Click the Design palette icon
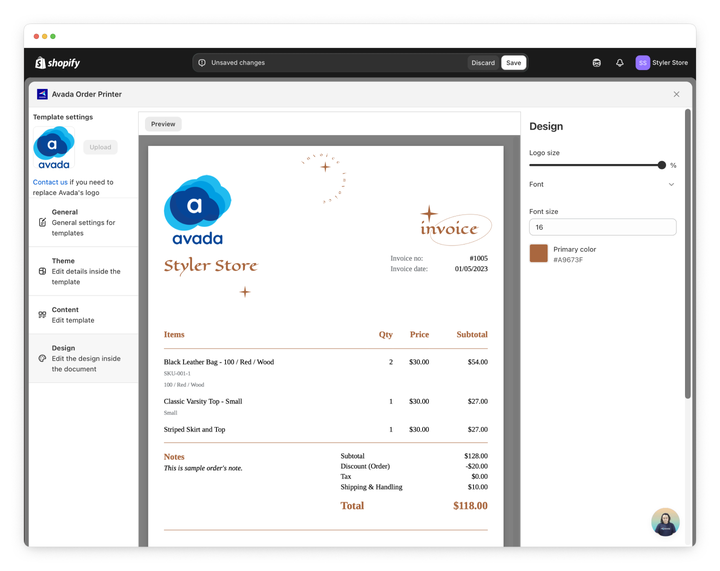This screenshot has height=571, width=720. click(x=42, y=358)
